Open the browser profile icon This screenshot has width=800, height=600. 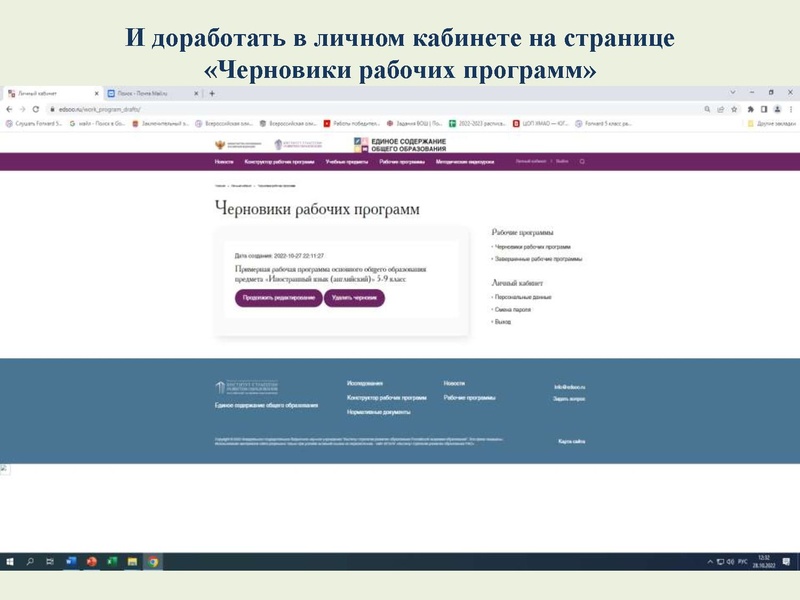click(x=777, y=104)
